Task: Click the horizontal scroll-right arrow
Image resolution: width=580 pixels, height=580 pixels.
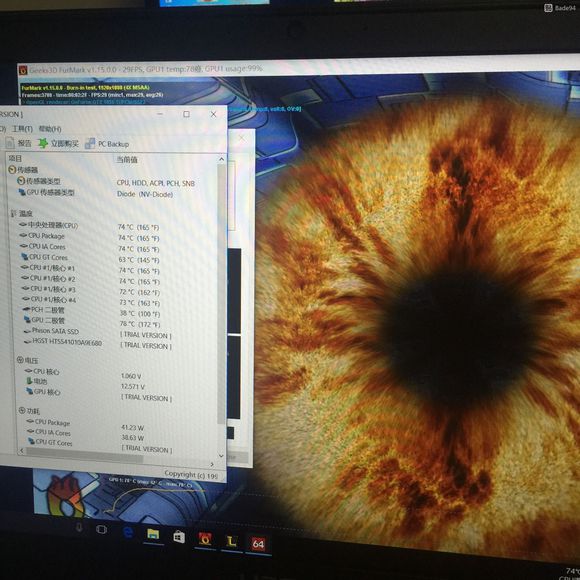Action: [x=212, y=464]
